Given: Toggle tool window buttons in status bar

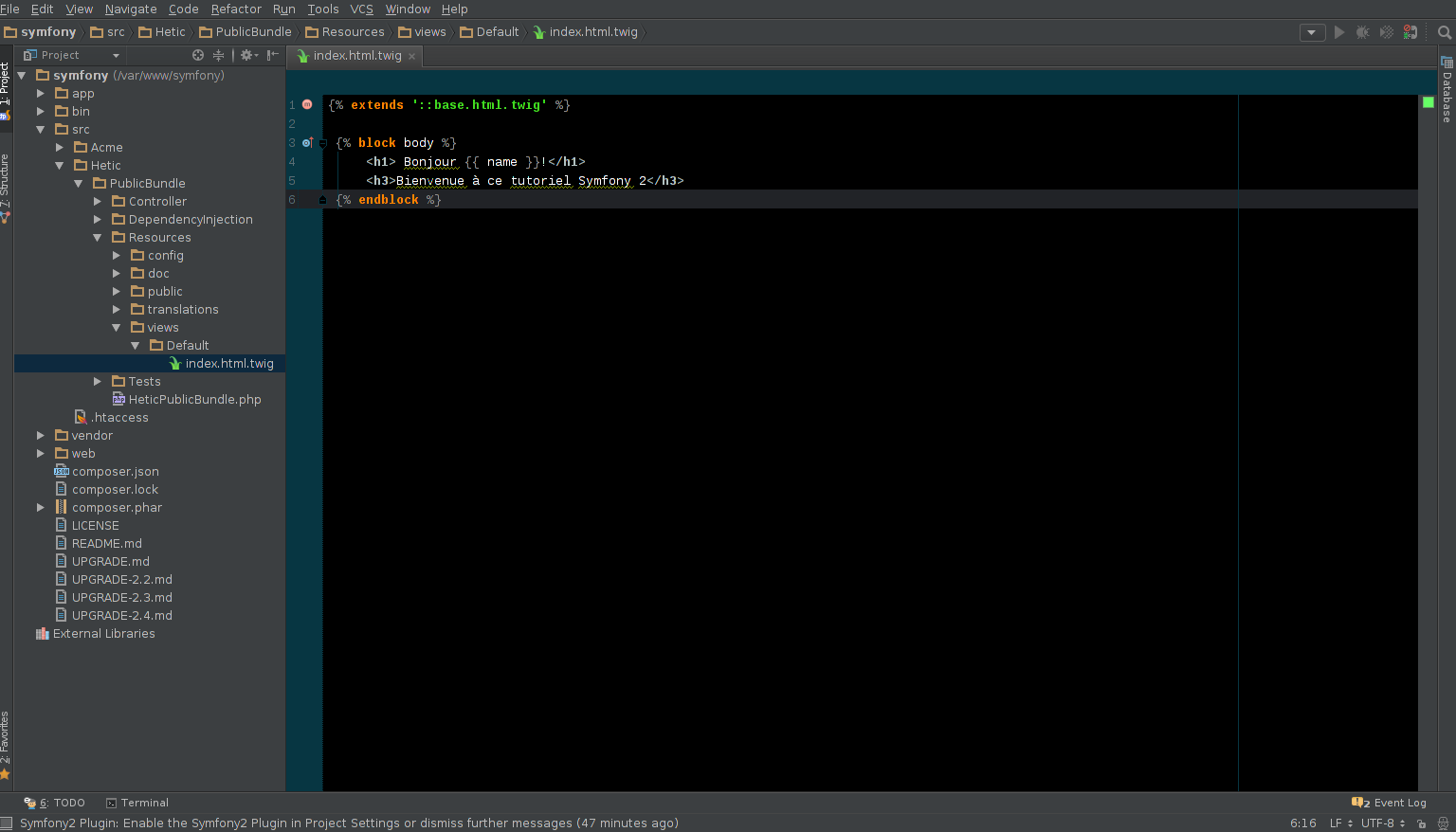Looking at the screenshot, I should (x=7, y=823).
